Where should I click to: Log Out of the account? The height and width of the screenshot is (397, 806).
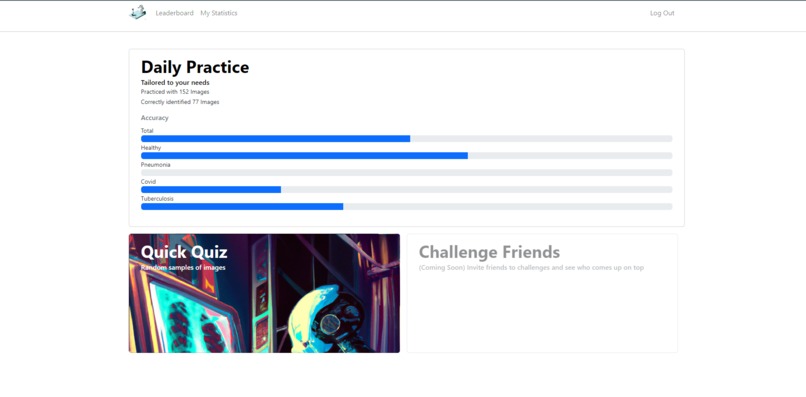tap(662, 13)
